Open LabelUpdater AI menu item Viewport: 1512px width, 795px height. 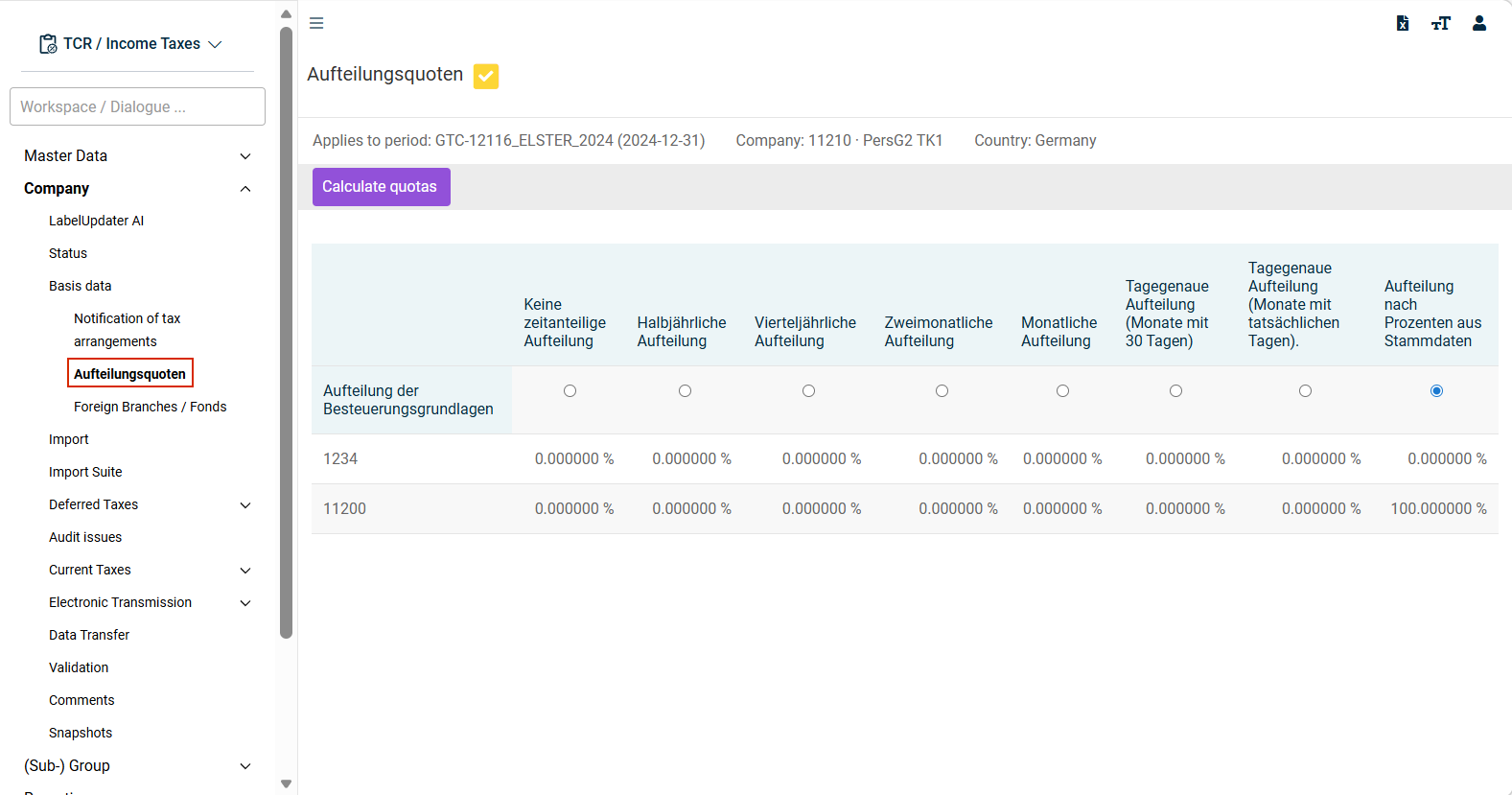tap(96, 221)
